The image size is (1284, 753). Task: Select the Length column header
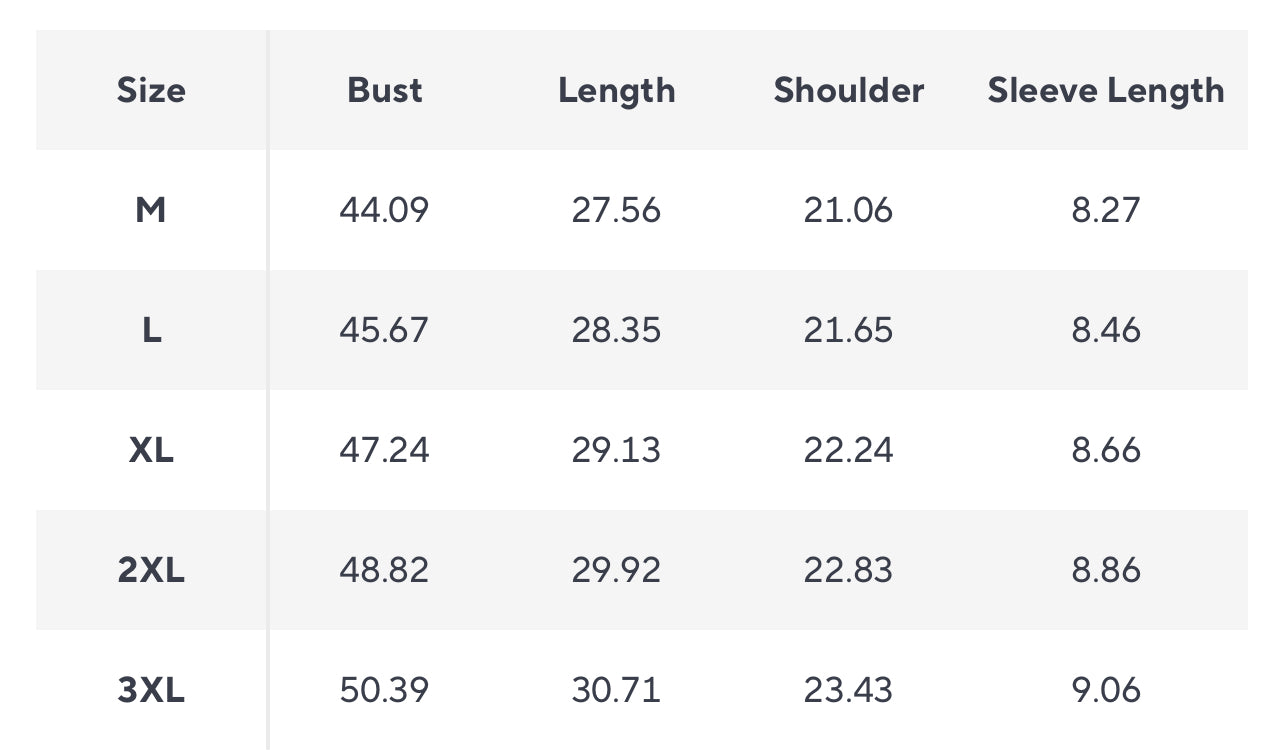[617, 92]
